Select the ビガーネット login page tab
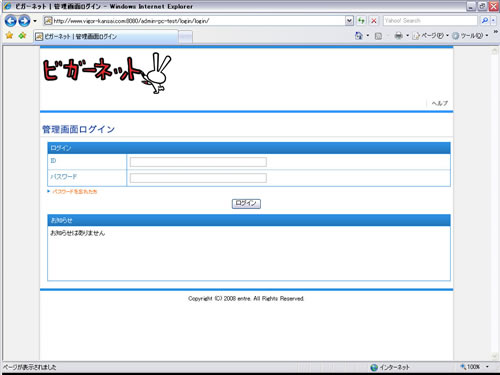This screenshot has height=375, width=500. 106,37
